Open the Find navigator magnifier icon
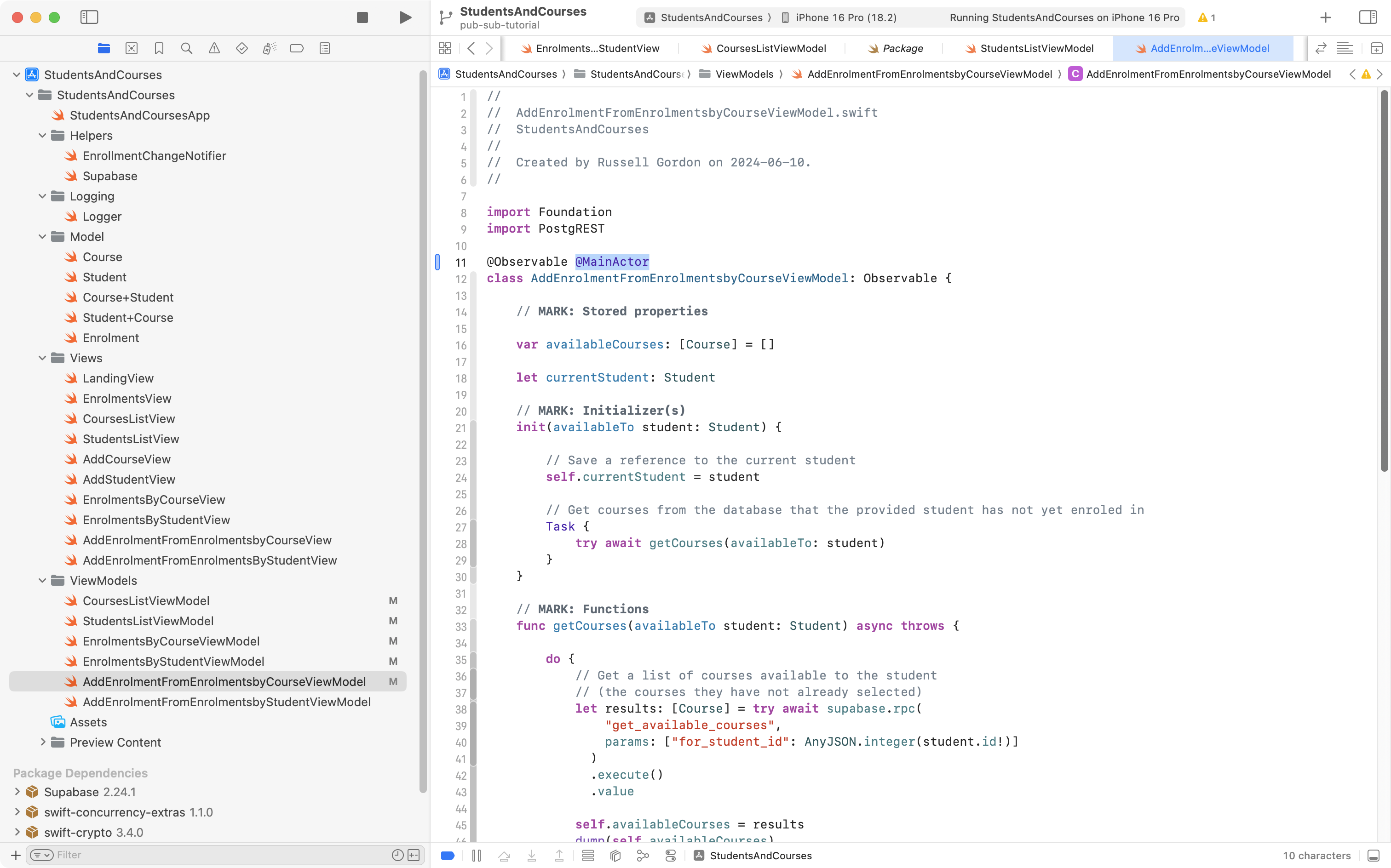The image size is (1391, 868). (186, 48)
